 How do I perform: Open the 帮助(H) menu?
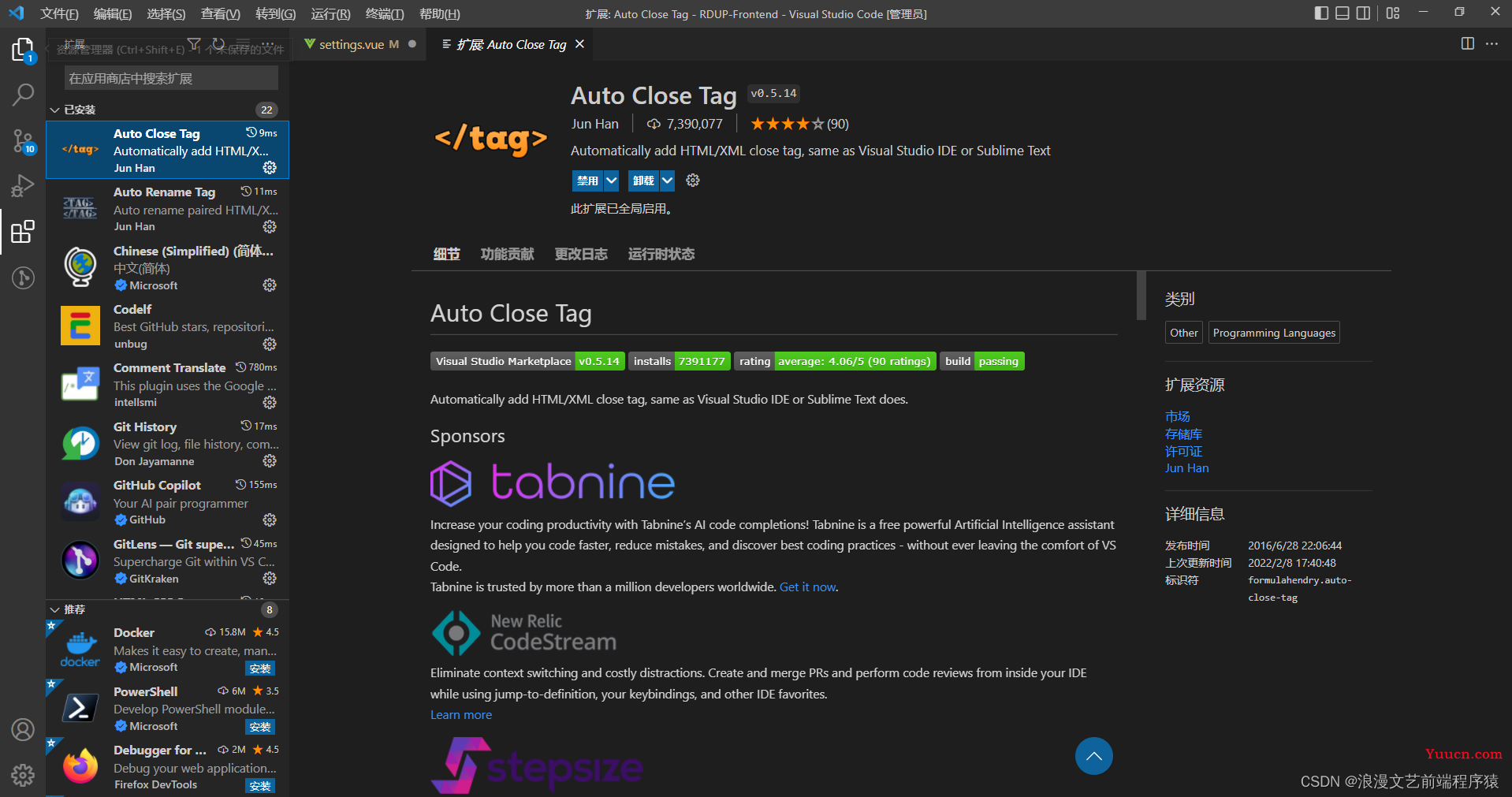[x=440, y=14]
